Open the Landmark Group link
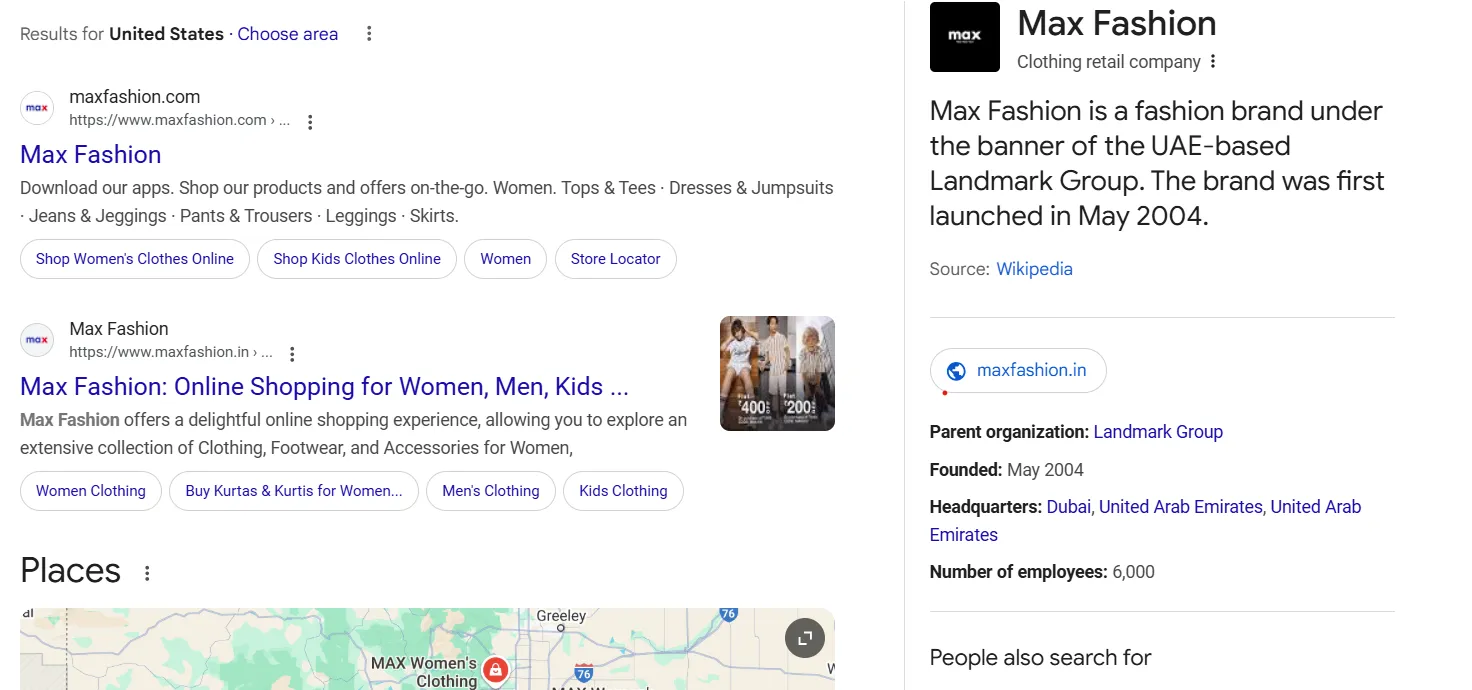 1158,431
